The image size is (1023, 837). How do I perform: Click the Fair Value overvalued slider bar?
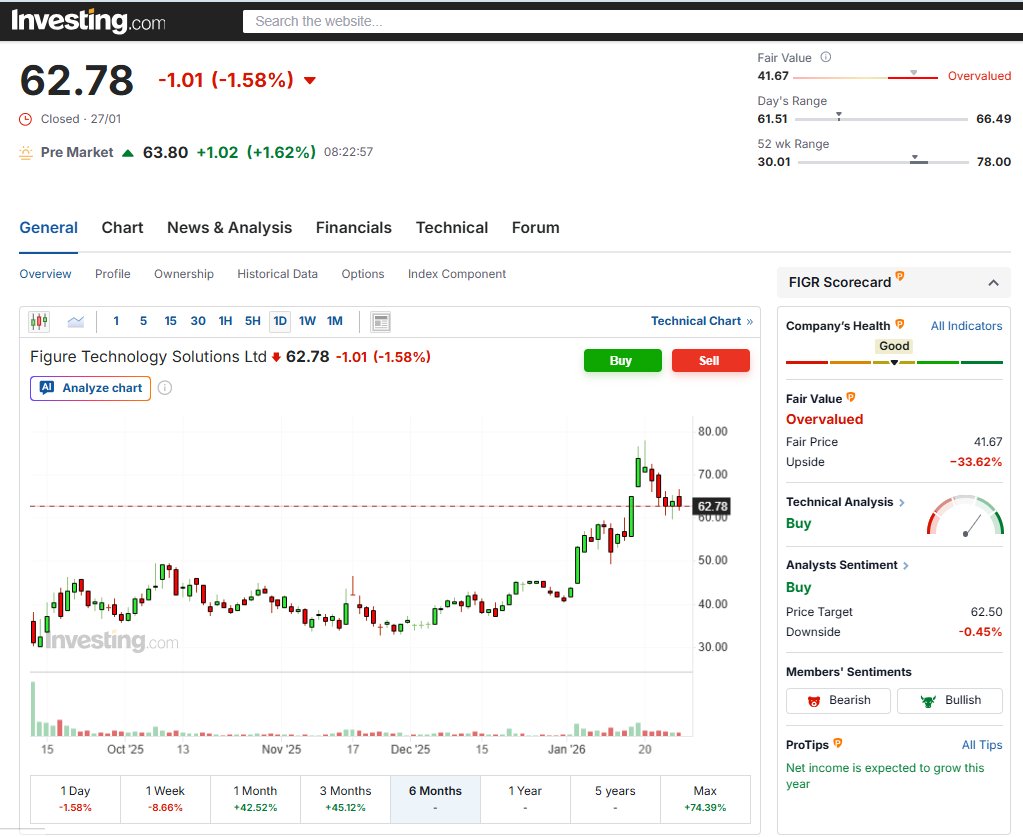865,77
